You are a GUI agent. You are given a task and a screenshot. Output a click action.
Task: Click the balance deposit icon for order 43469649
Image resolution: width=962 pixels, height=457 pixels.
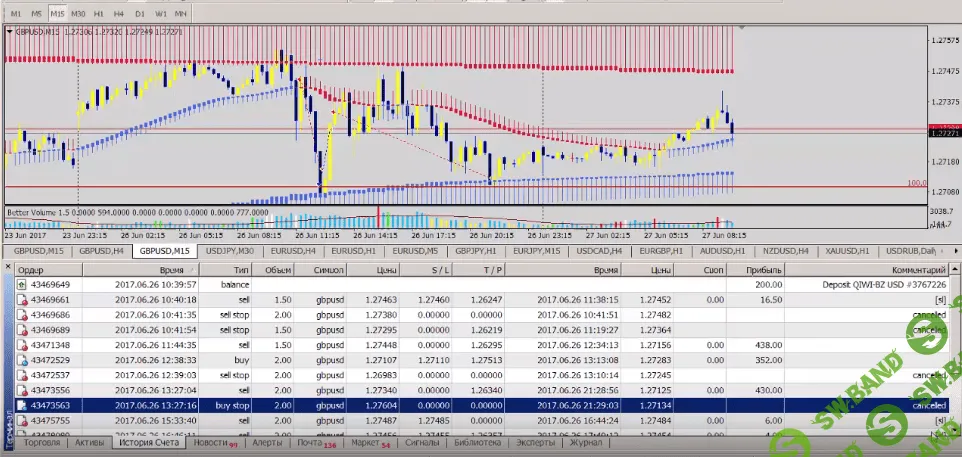click(x=25, y=284)
